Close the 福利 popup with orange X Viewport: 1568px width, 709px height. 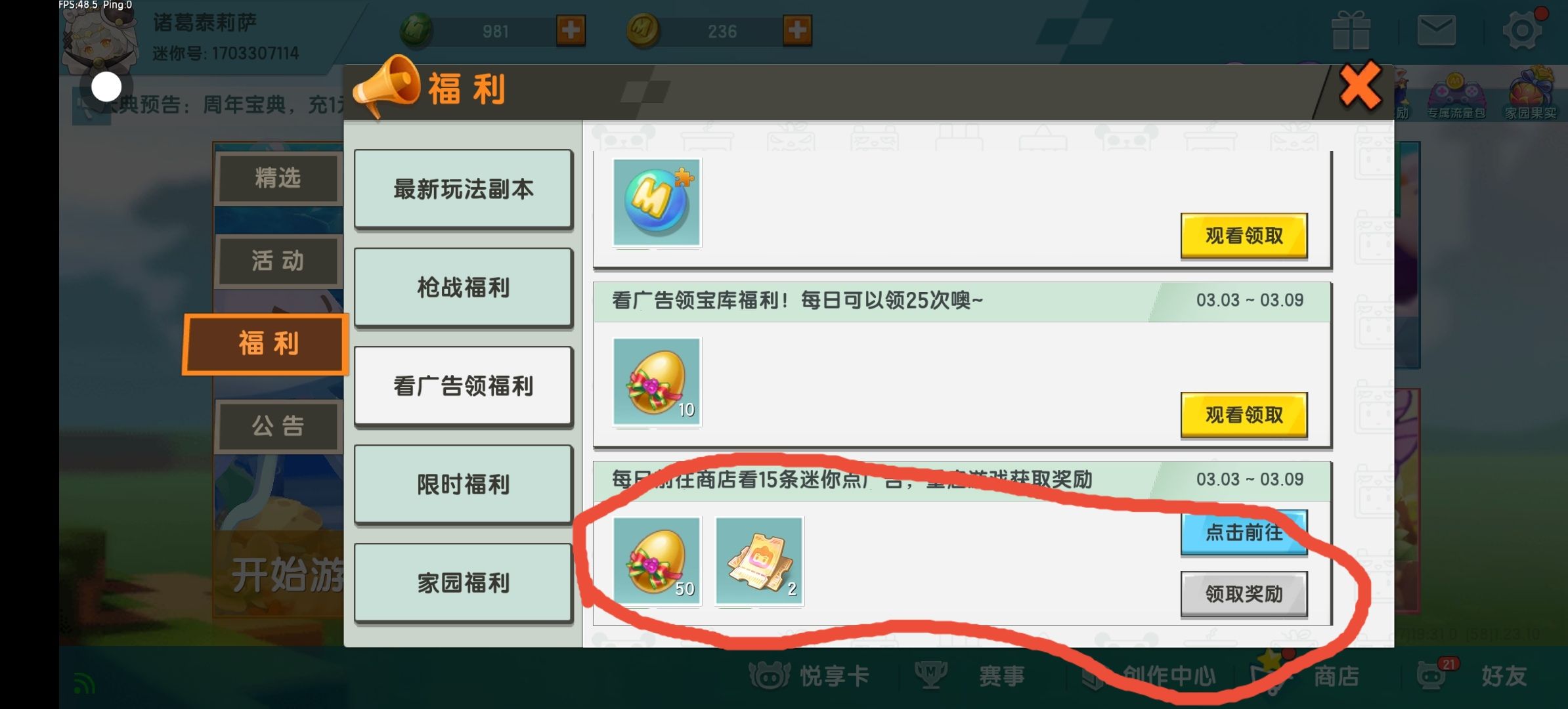click(x=1360, y=85)
